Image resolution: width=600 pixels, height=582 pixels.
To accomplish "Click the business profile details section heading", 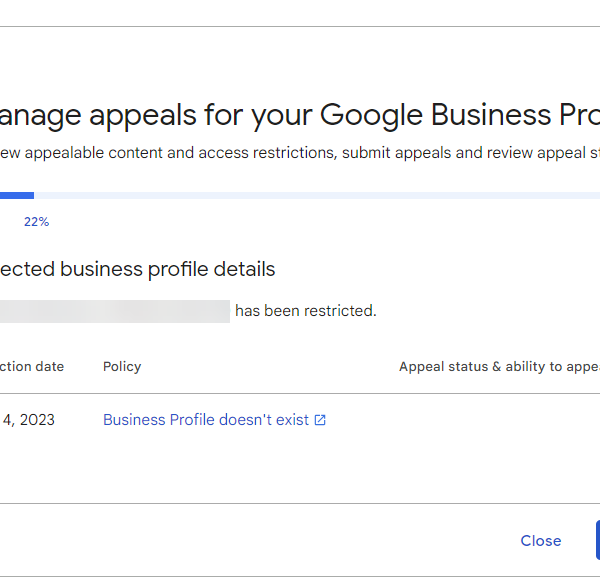I will 138,269.
